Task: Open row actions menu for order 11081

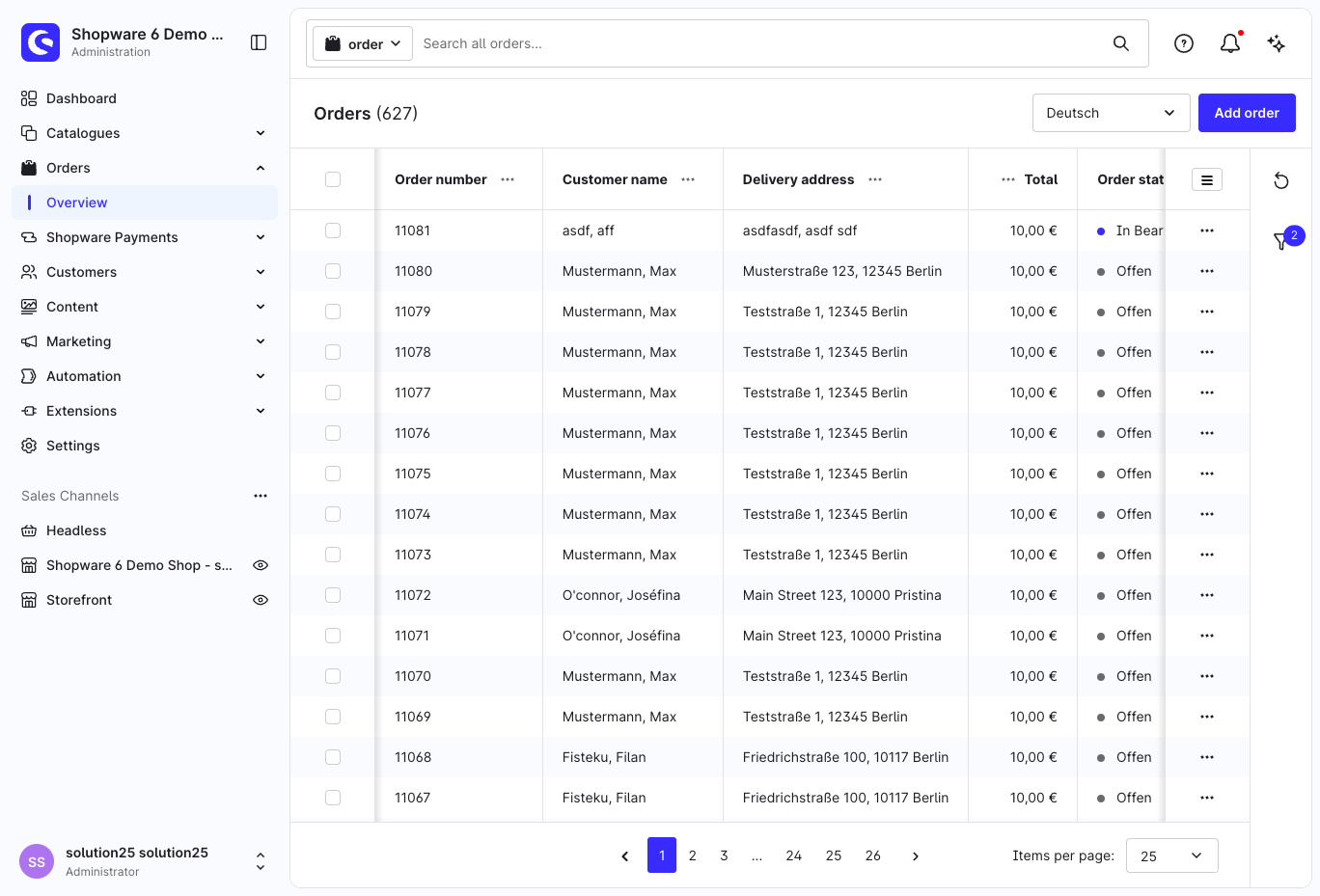Action: click(1207, 231)
